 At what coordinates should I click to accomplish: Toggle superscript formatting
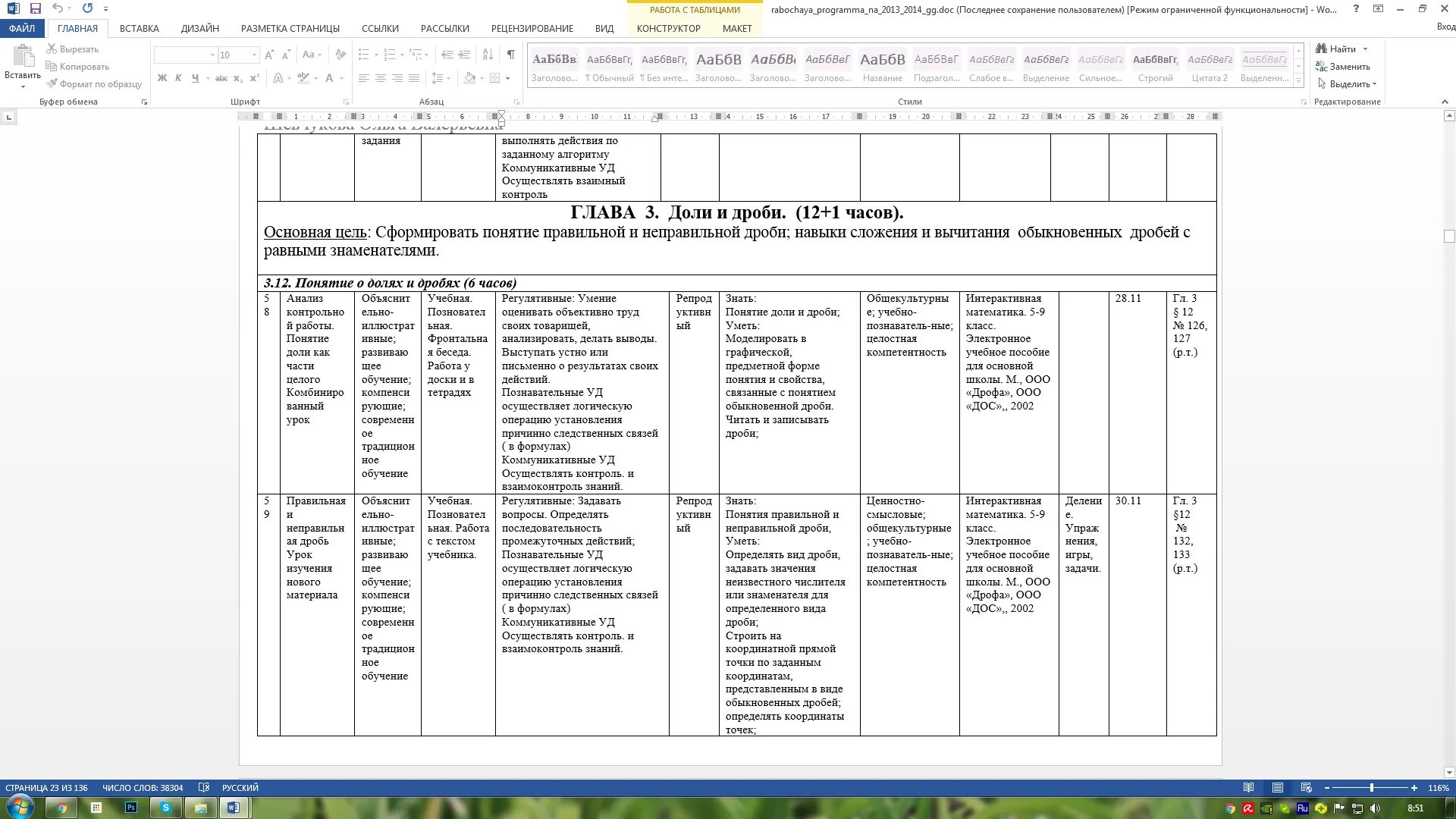click(x=255, y=78)
